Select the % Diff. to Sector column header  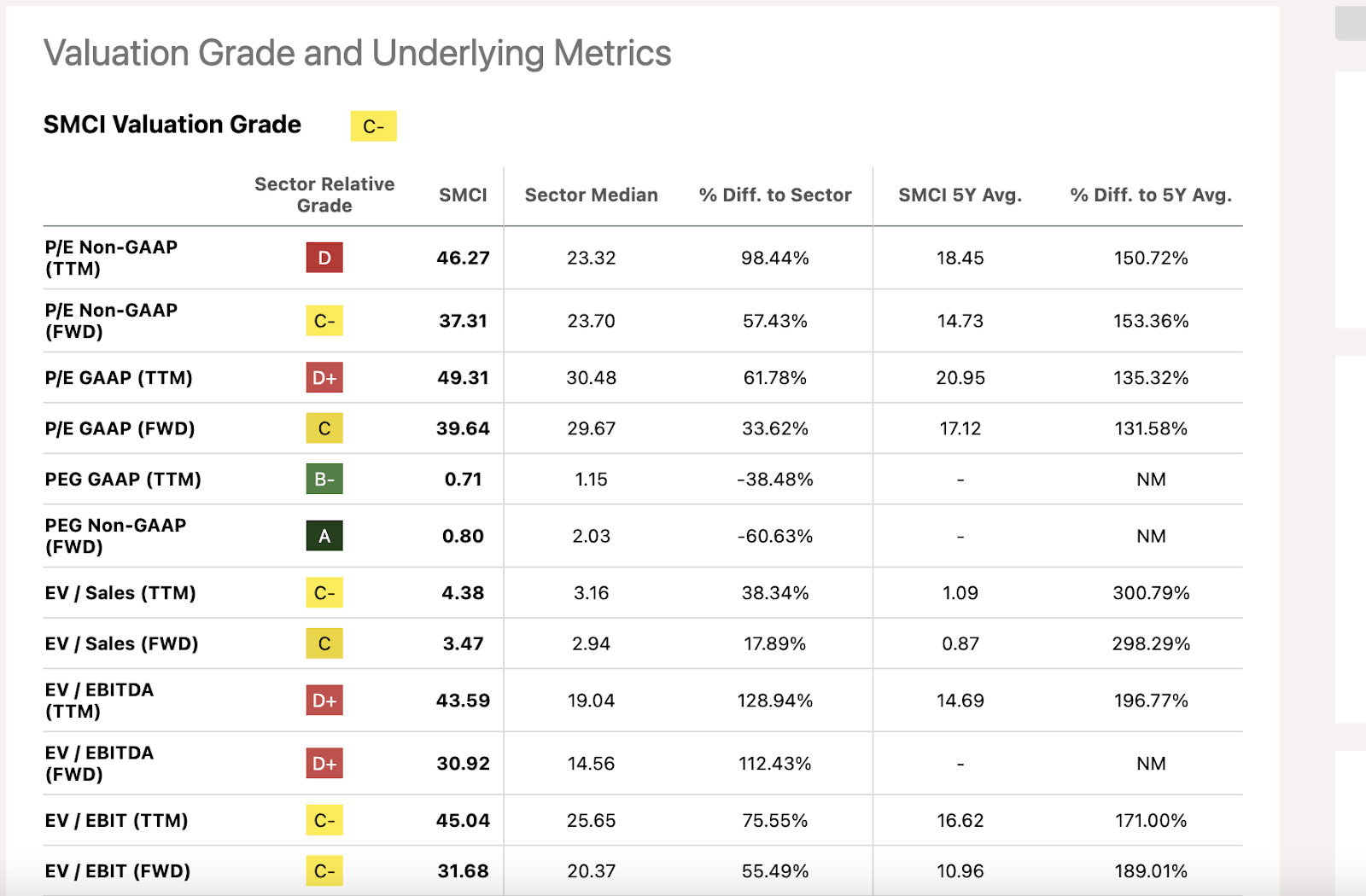coord(775,195)
